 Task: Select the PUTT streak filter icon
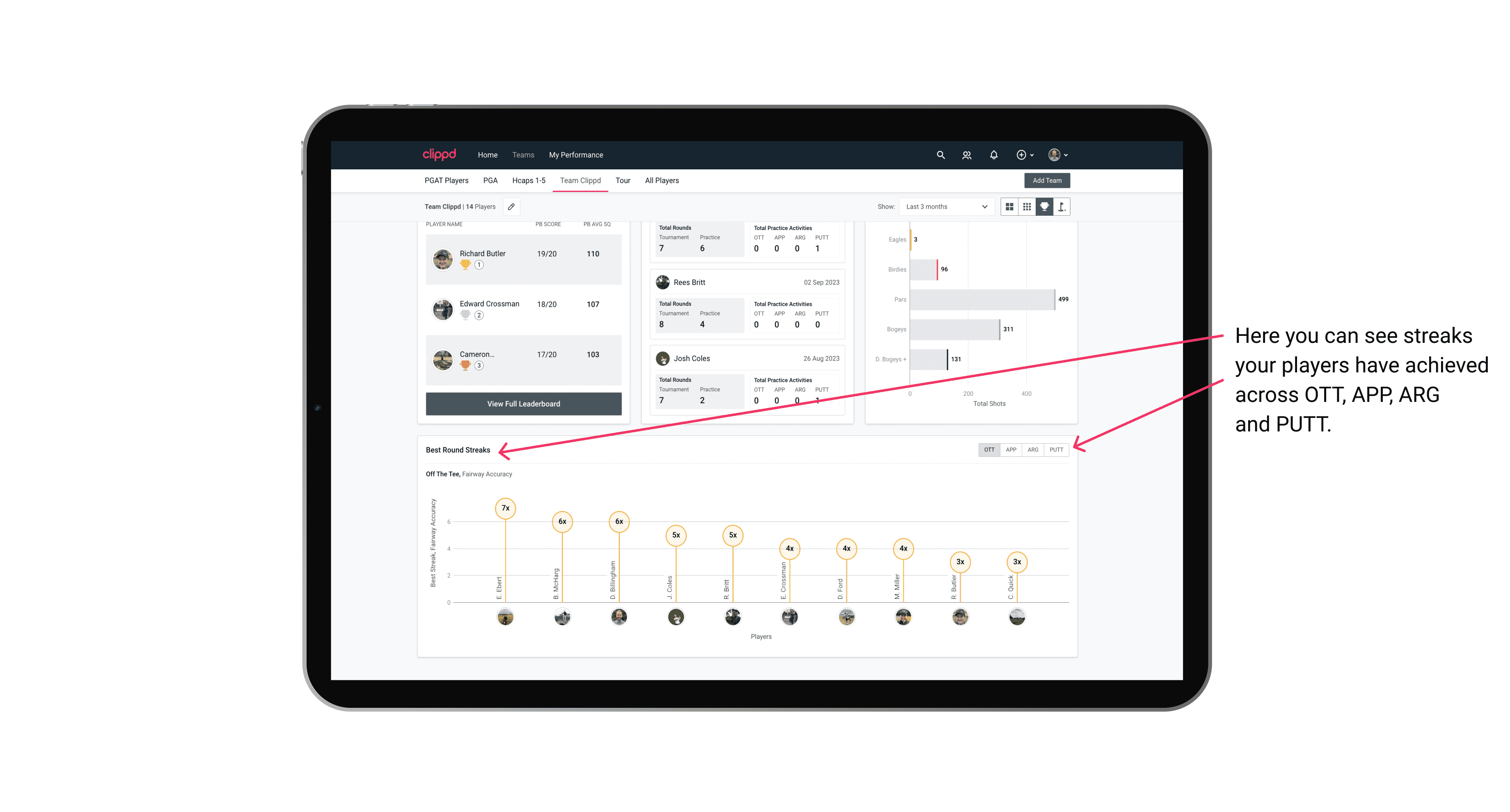pyautogui.click(x=1056, y=449)
